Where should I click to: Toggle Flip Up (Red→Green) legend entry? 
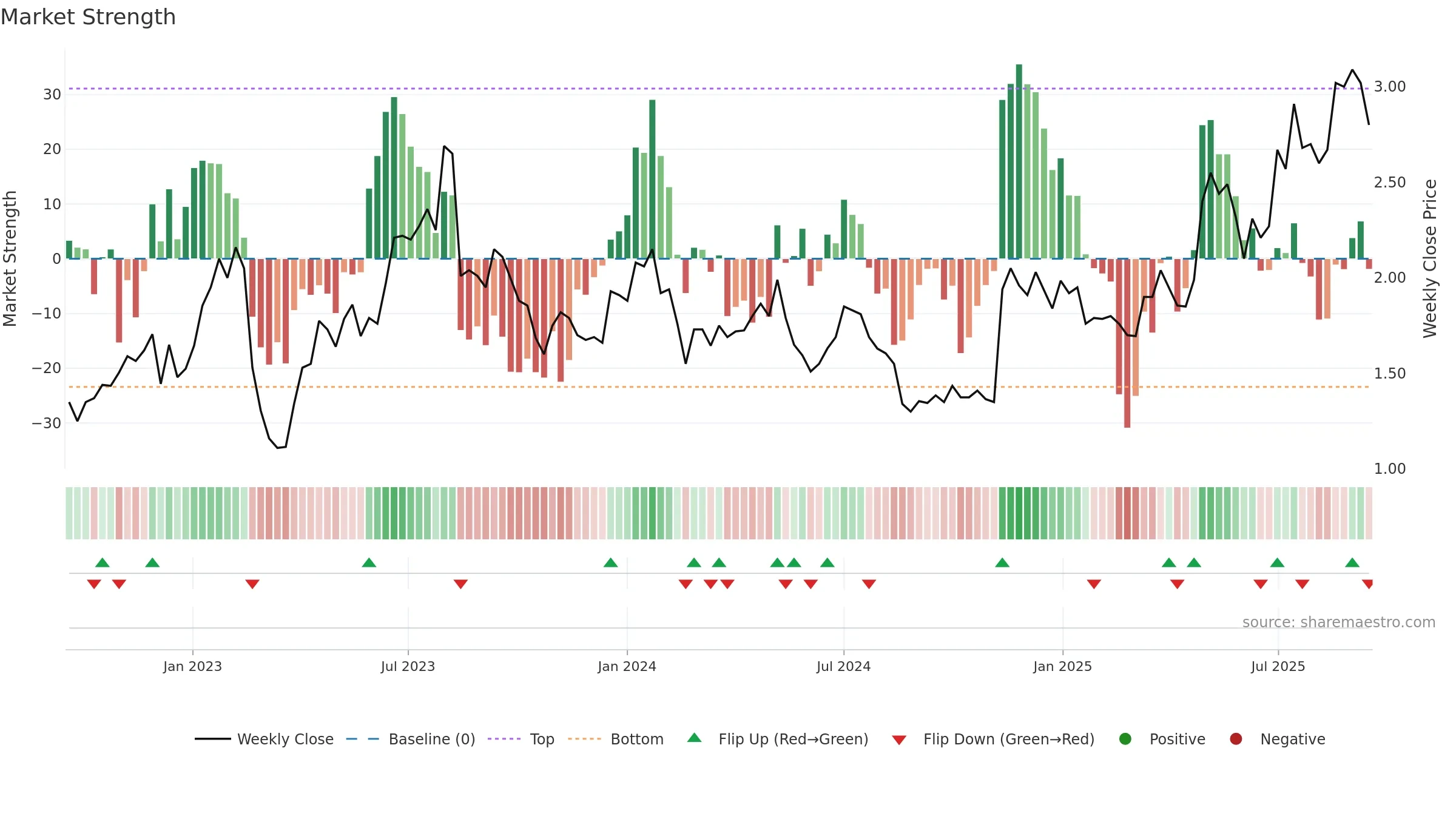(x=778, y=739)
